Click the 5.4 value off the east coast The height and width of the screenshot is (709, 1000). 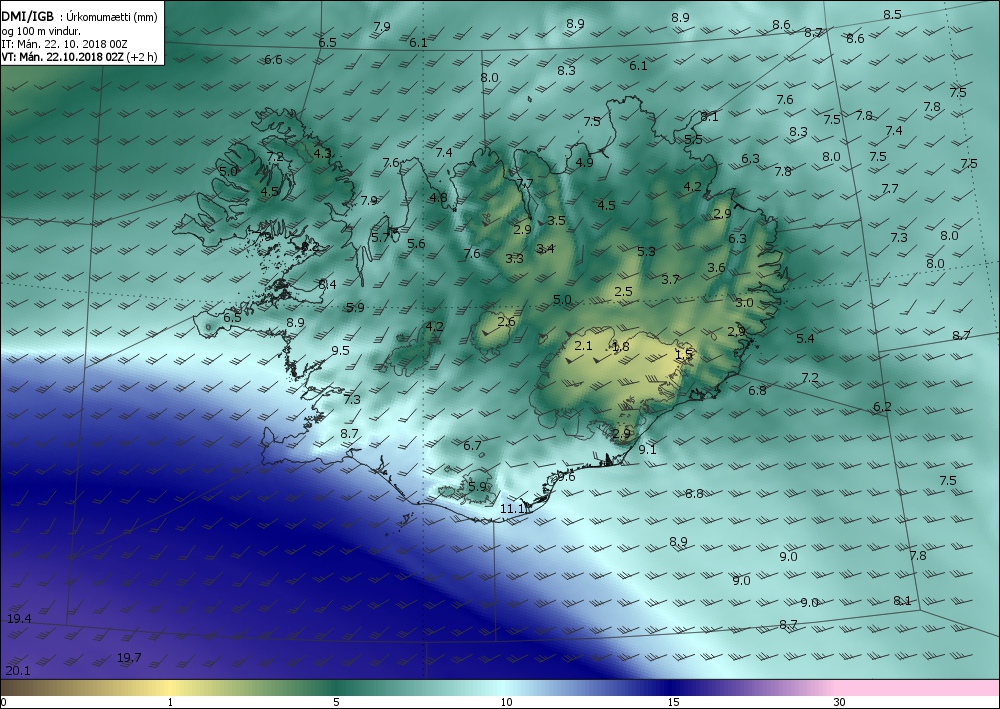[x=805, y=339]
